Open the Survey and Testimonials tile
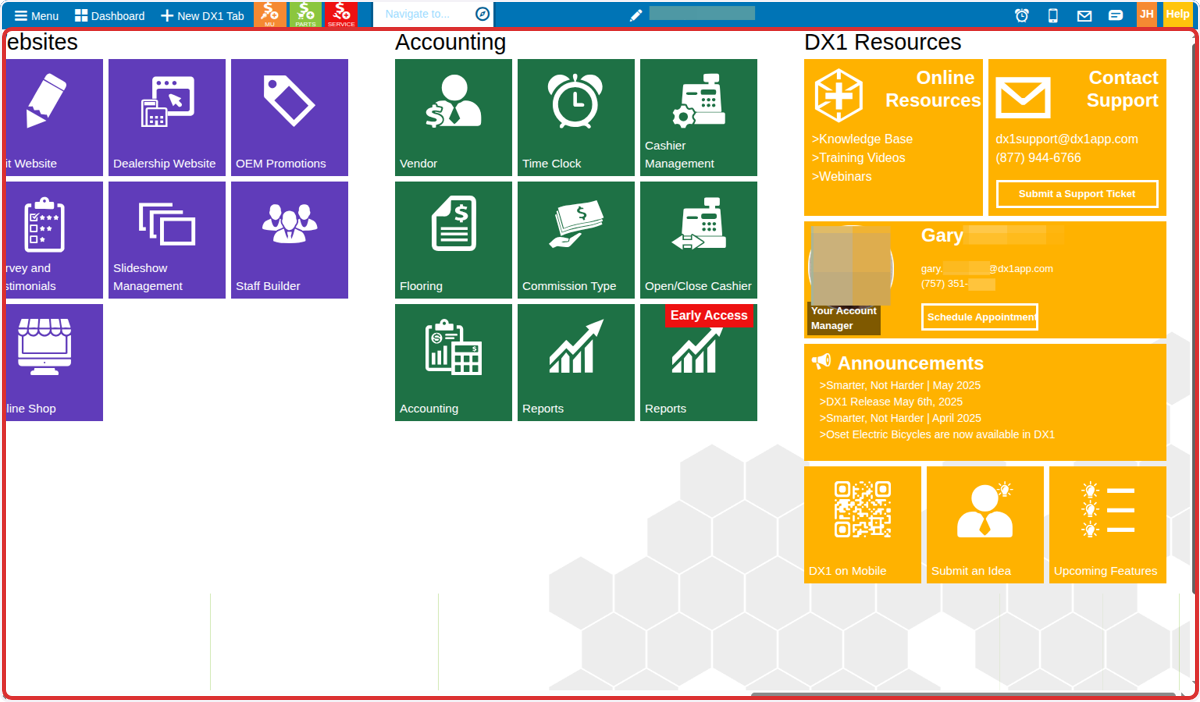 54,240
